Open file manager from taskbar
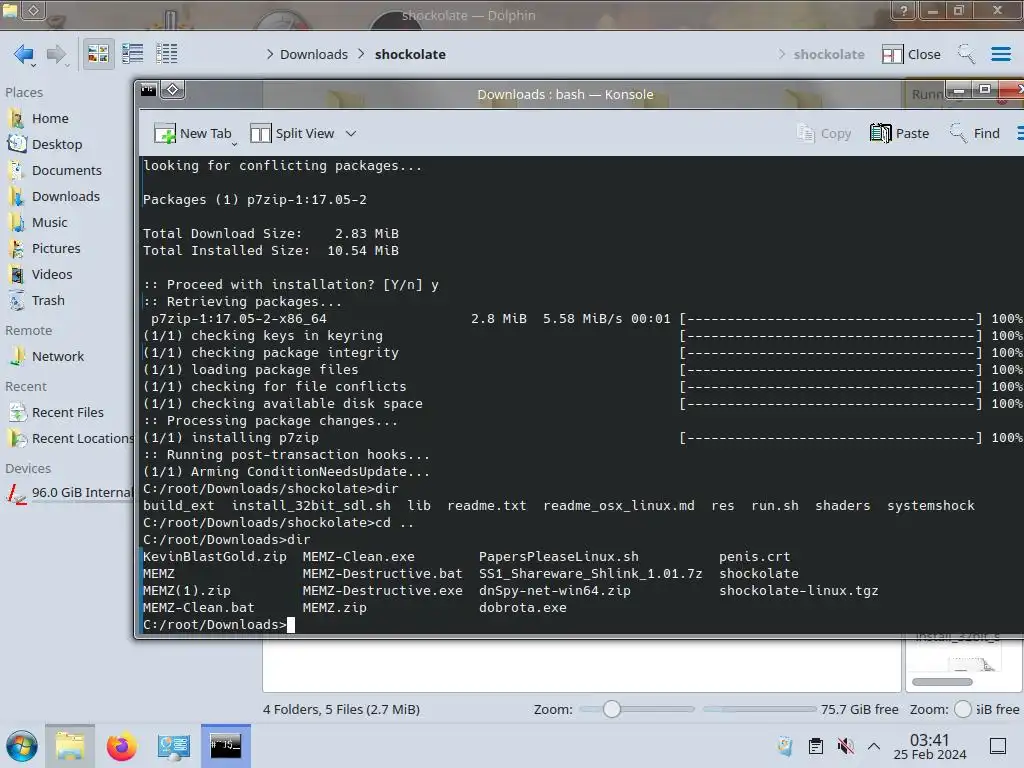The width and height of the screenshot is (1024, 768). [x=70, y=746]
